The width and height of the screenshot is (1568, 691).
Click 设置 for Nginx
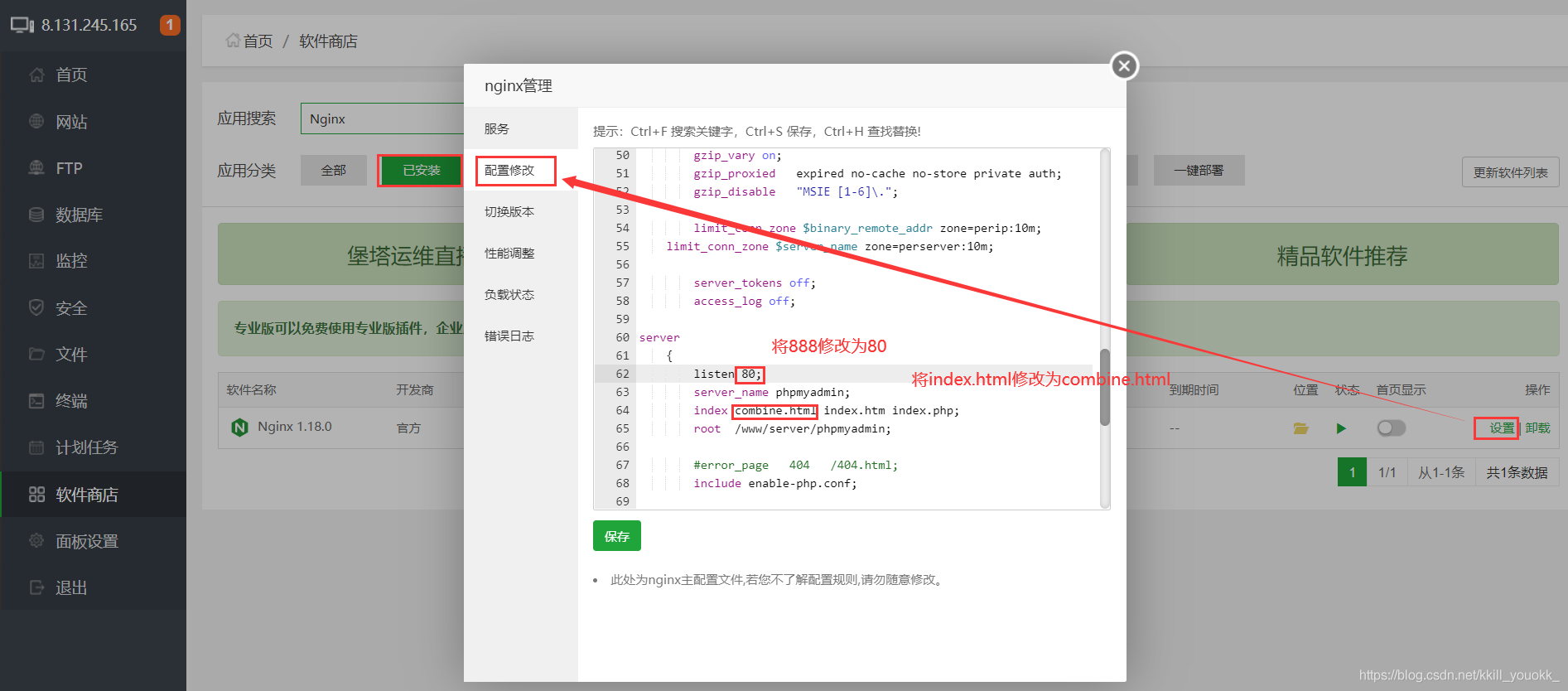(x=1502, y=428)
